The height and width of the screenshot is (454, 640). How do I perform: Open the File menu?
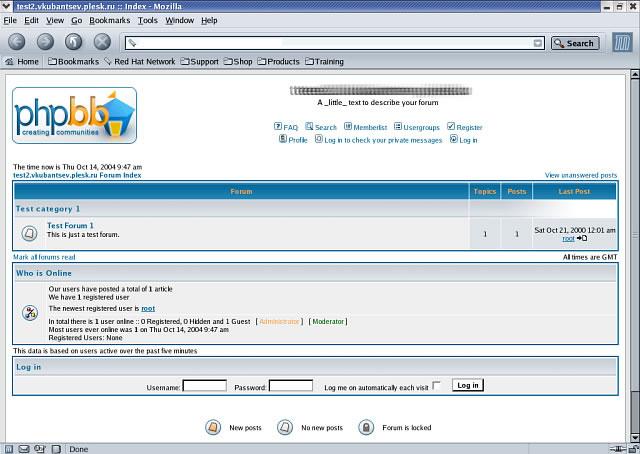(10, 20)
